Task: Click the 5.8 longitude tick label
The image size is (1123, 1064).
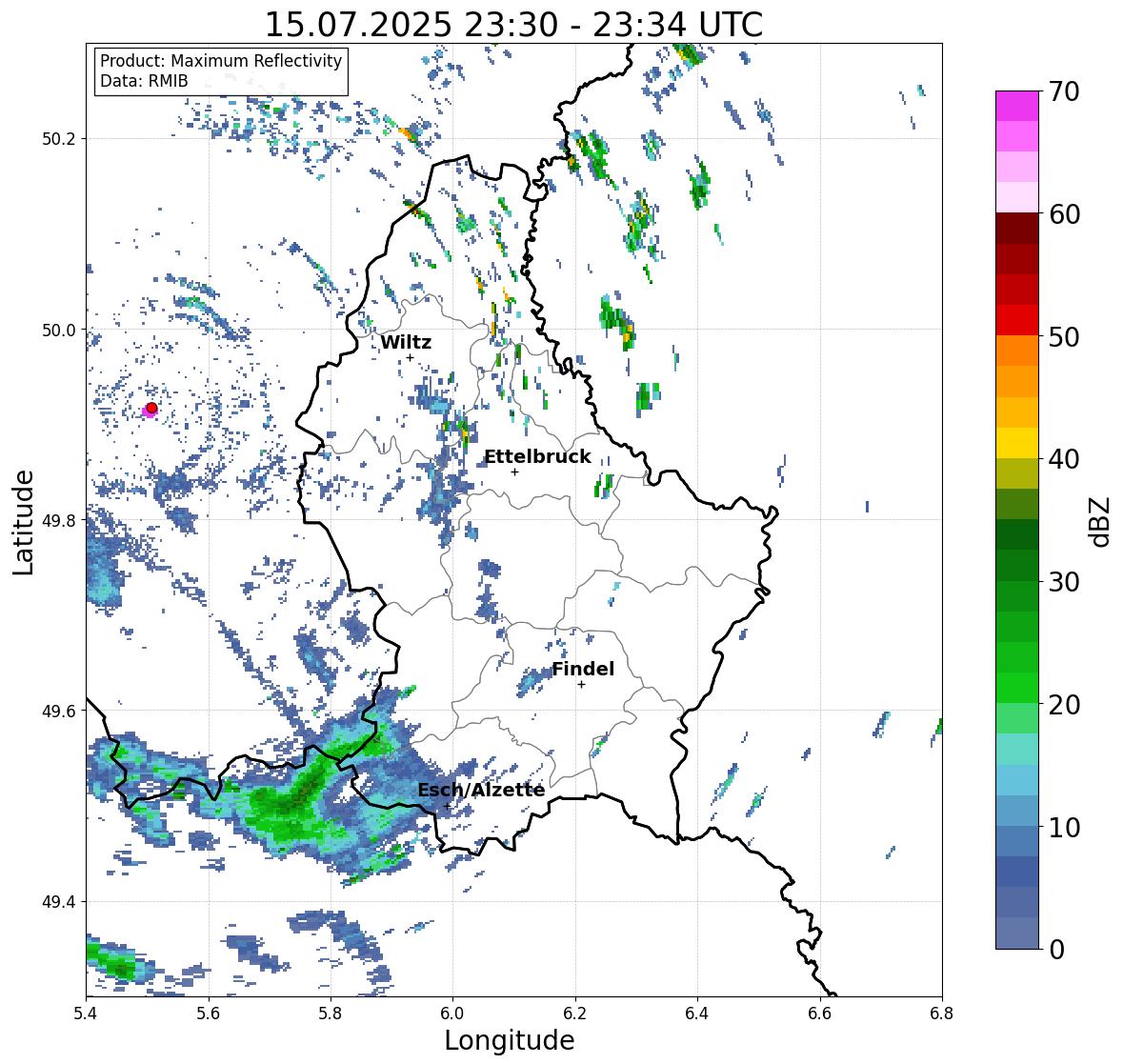Action: point(331,1014)
